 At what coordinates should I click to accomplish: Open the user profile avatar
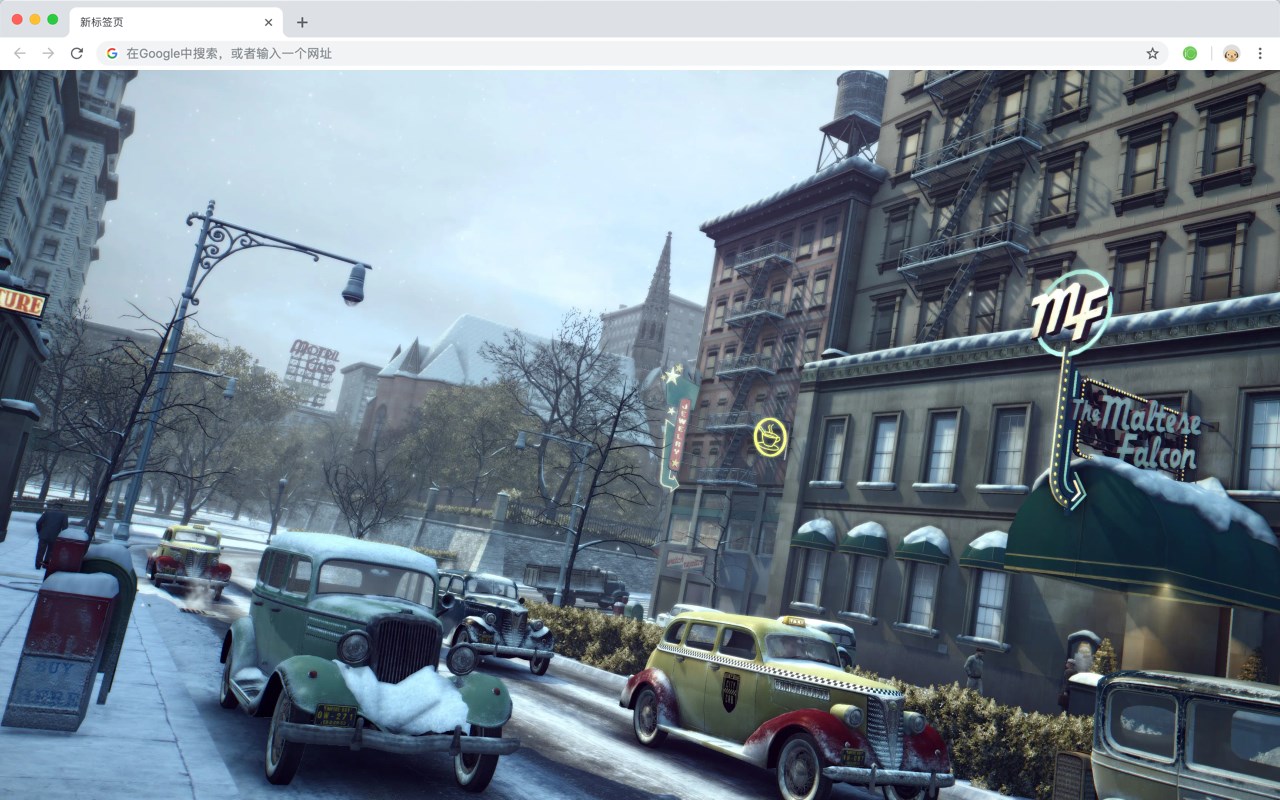[1232, 53]
